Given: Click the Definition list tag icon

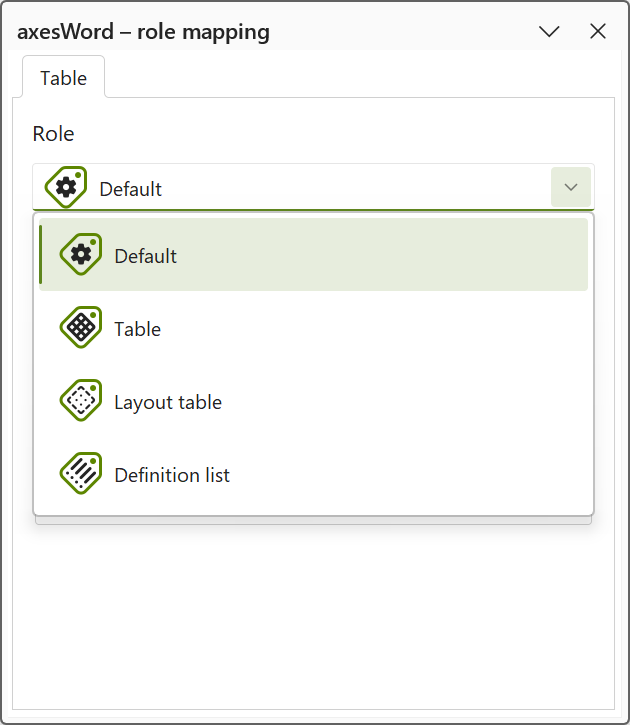Looking at the screenshot, I should pyautogui.click(x=81, y=473).
